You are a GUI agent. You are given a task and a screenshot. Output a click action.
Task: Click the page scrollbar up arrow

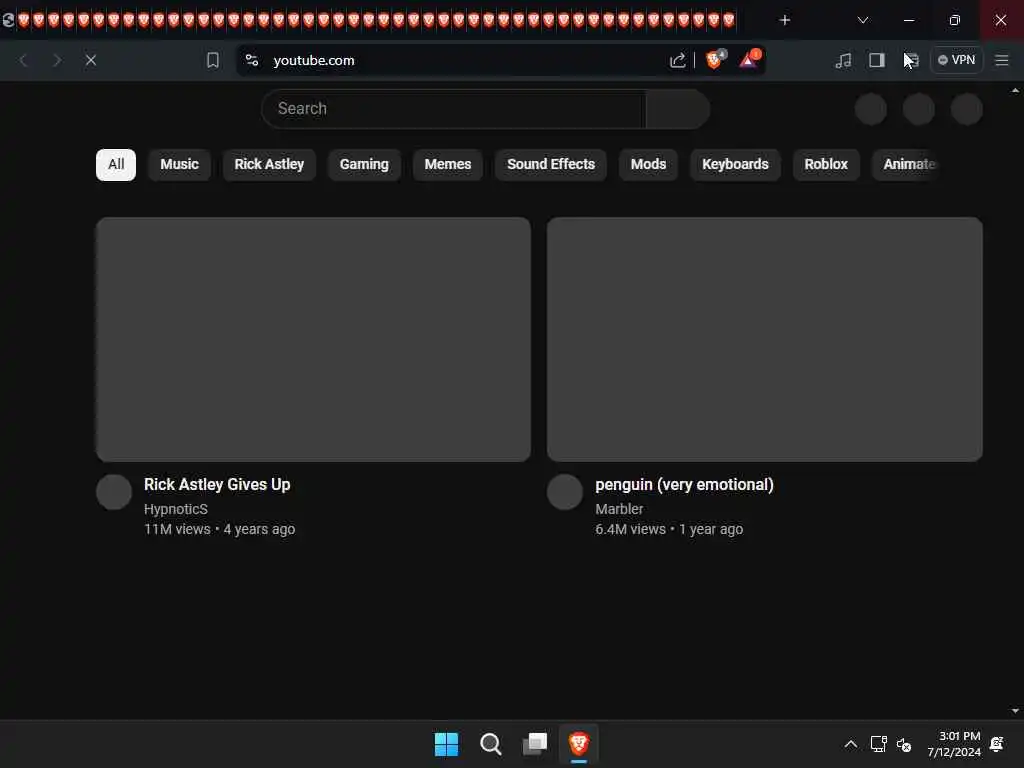[1015, 90]
